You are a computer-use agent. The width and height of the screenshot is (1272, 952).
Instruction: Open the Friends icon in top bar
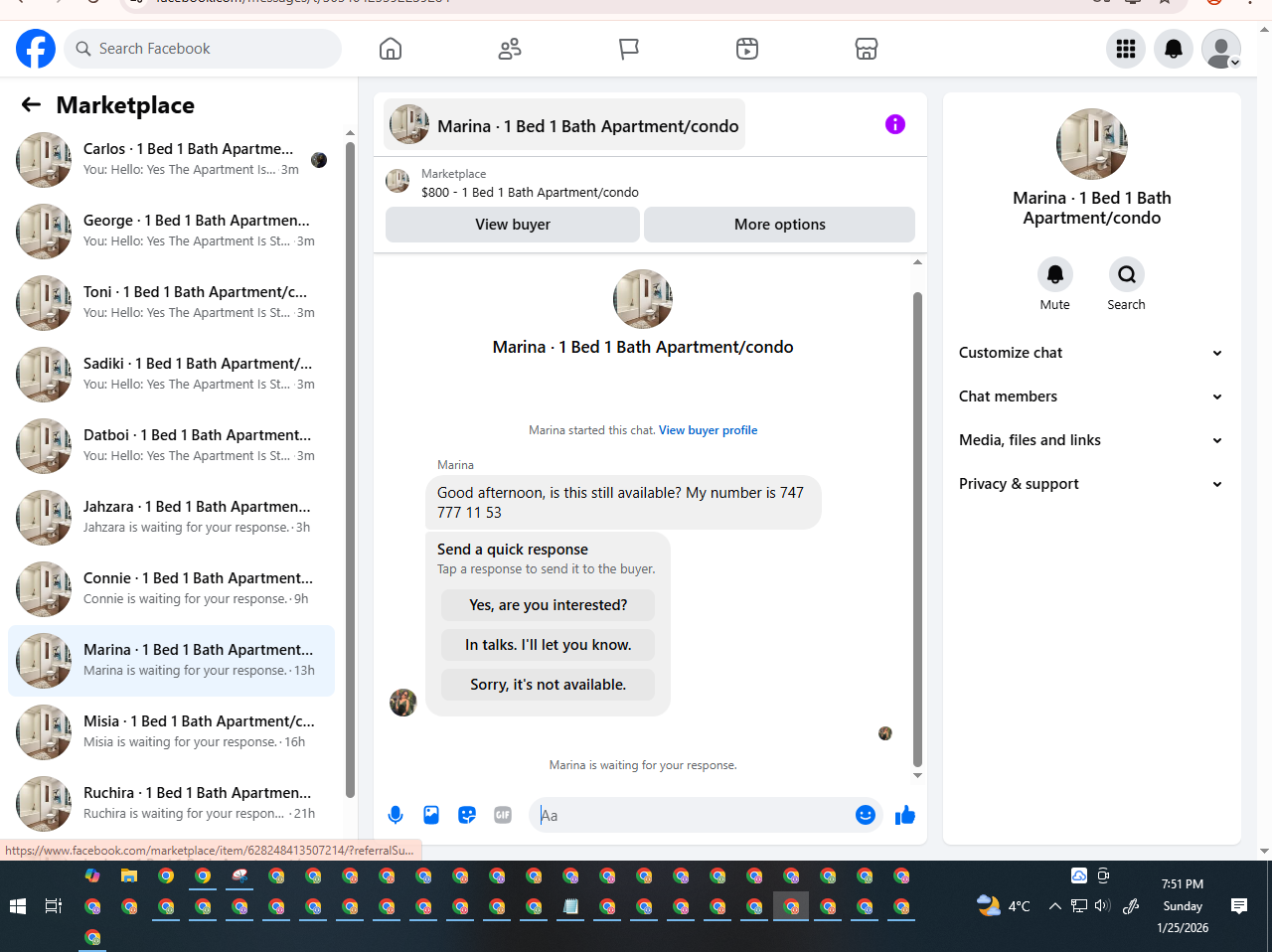(510, 49)
